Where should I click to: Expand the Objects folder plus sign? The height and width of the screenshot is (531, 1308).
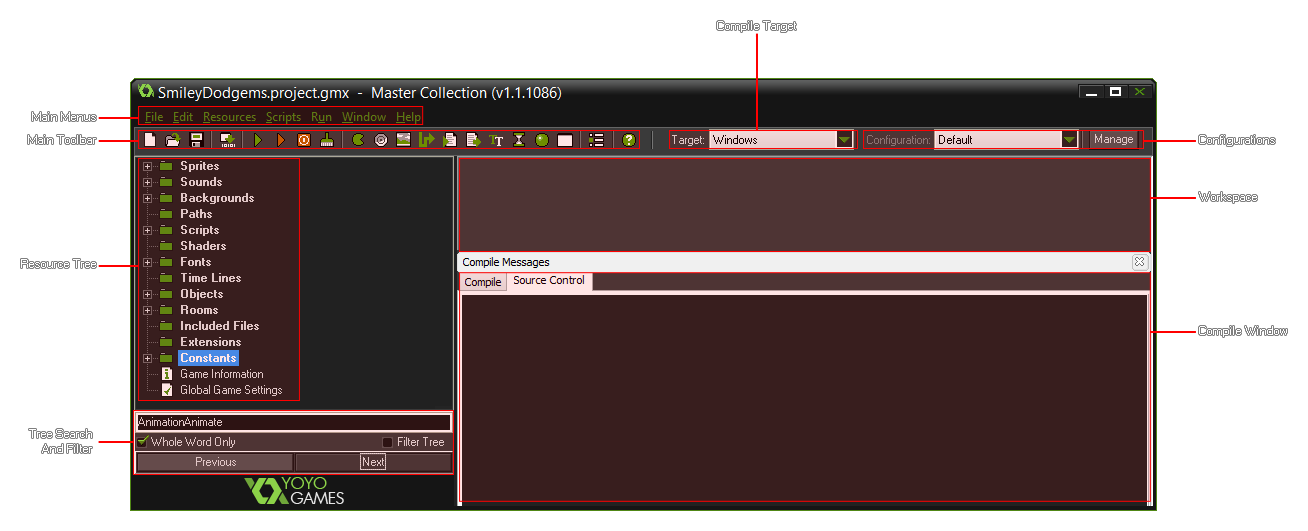point(147,294)
